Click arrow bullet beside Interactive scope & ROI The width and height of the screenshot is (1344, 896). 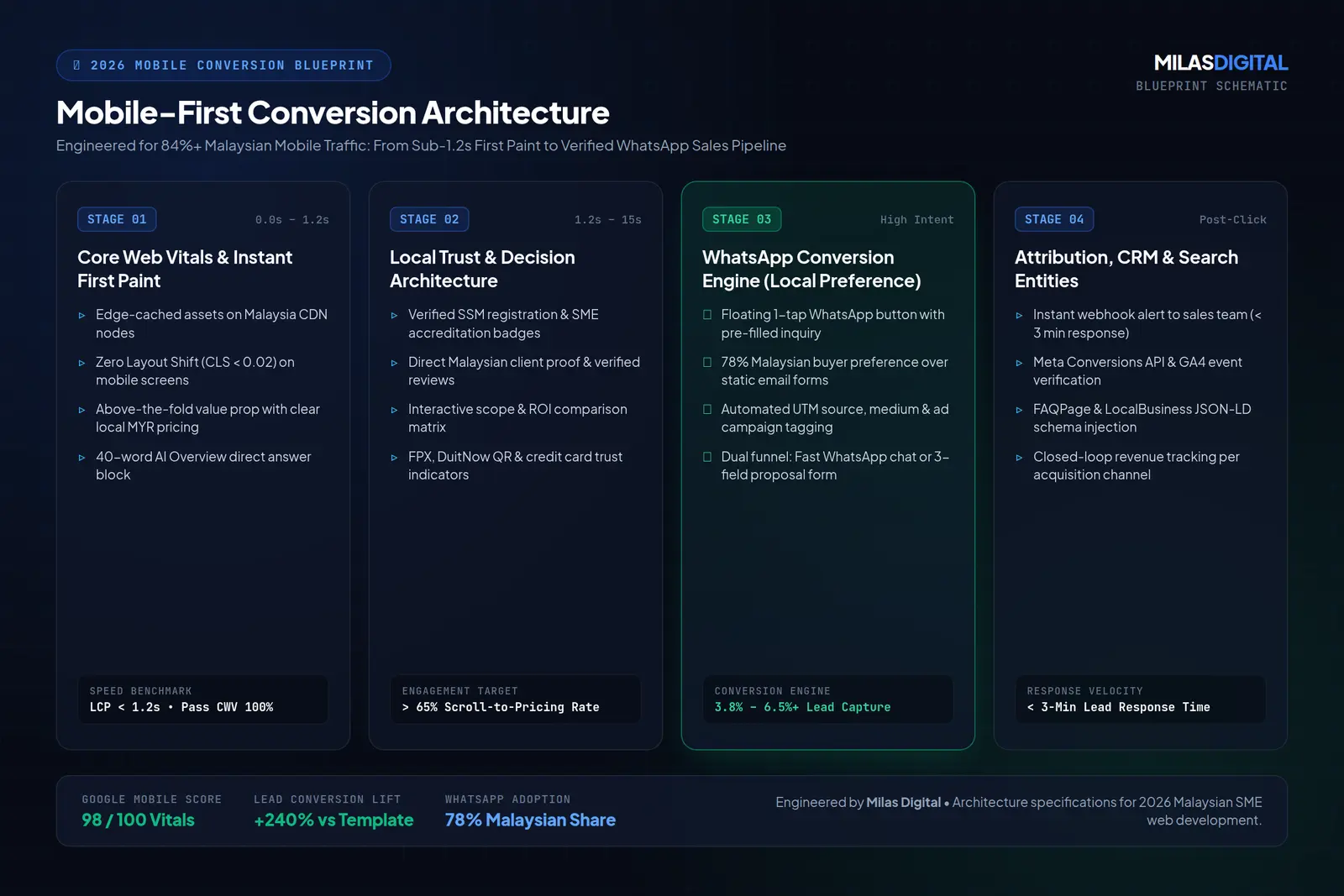(x=394, y=410)
